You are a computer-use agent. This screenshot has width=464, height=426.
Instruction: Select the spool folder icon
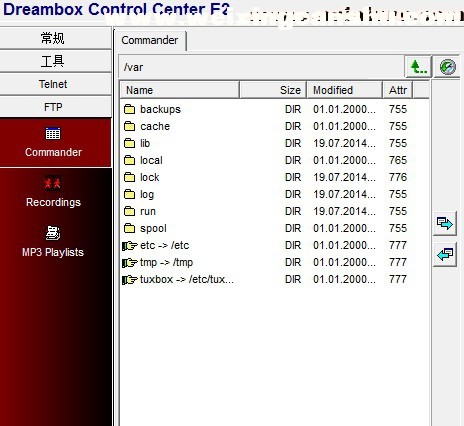pos(129,228)
